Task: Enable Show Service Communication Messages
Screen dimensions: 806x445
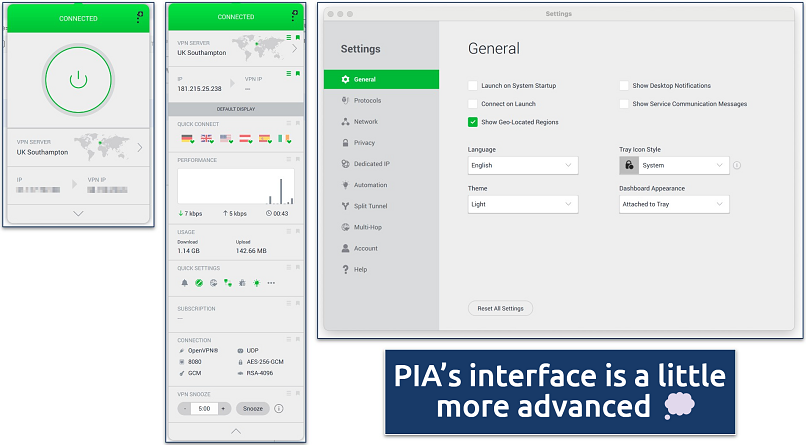Action: coord(624,104)
